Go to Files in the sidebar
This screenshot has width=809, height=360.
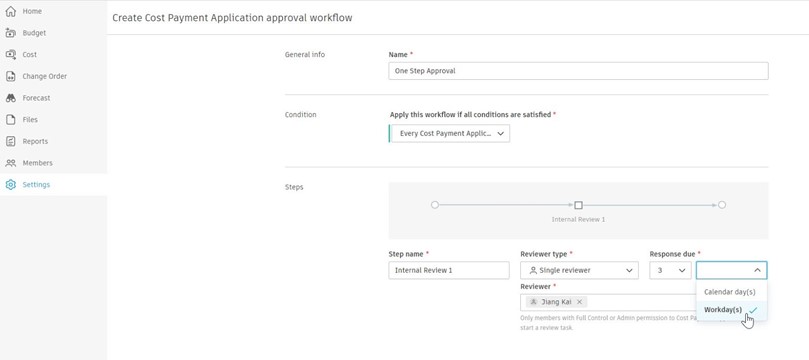30,120
